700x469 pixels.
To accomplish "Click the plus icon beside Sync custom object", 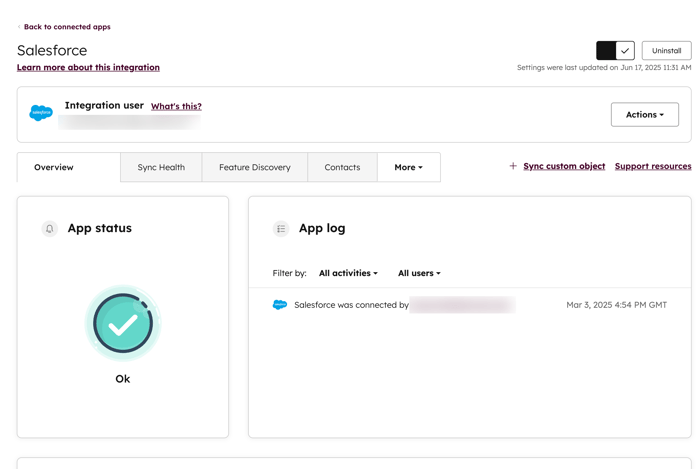I will 513,166.
